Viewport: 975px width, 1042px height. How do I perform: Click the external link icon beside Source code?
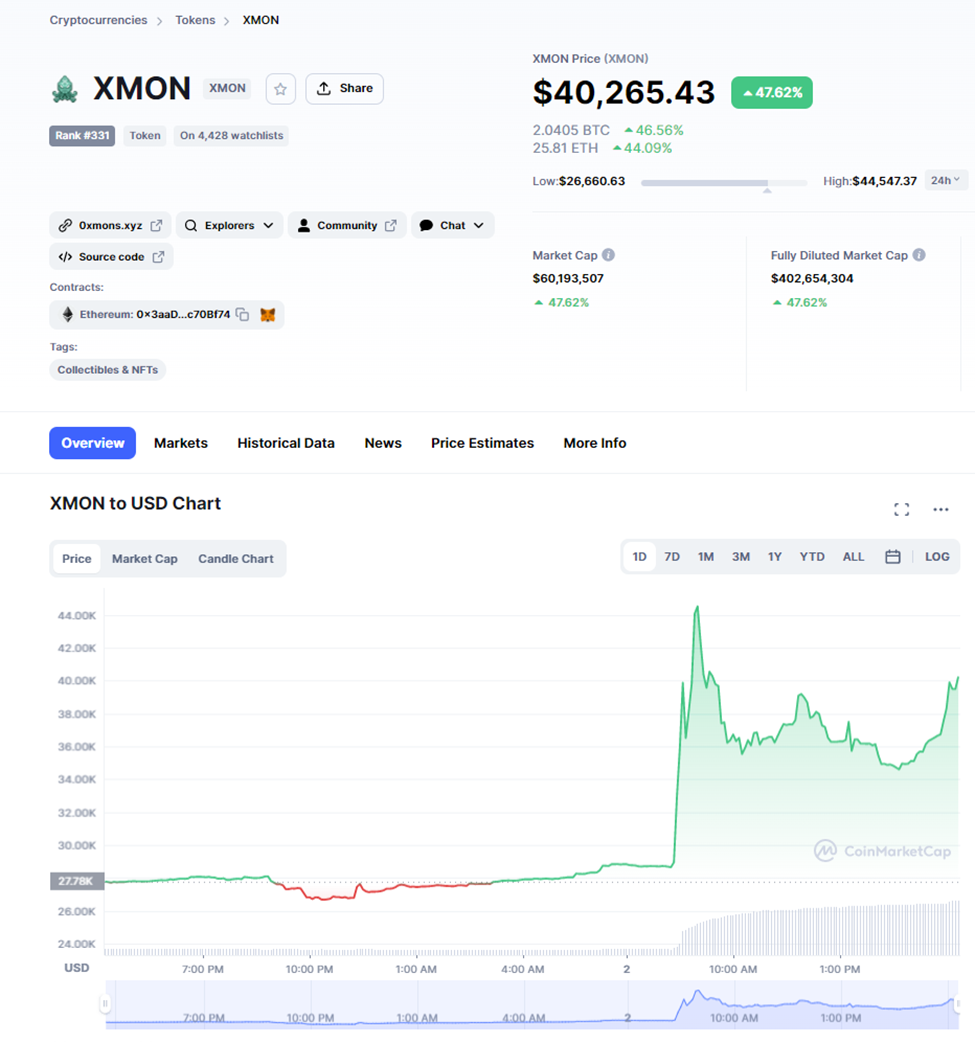158,257
